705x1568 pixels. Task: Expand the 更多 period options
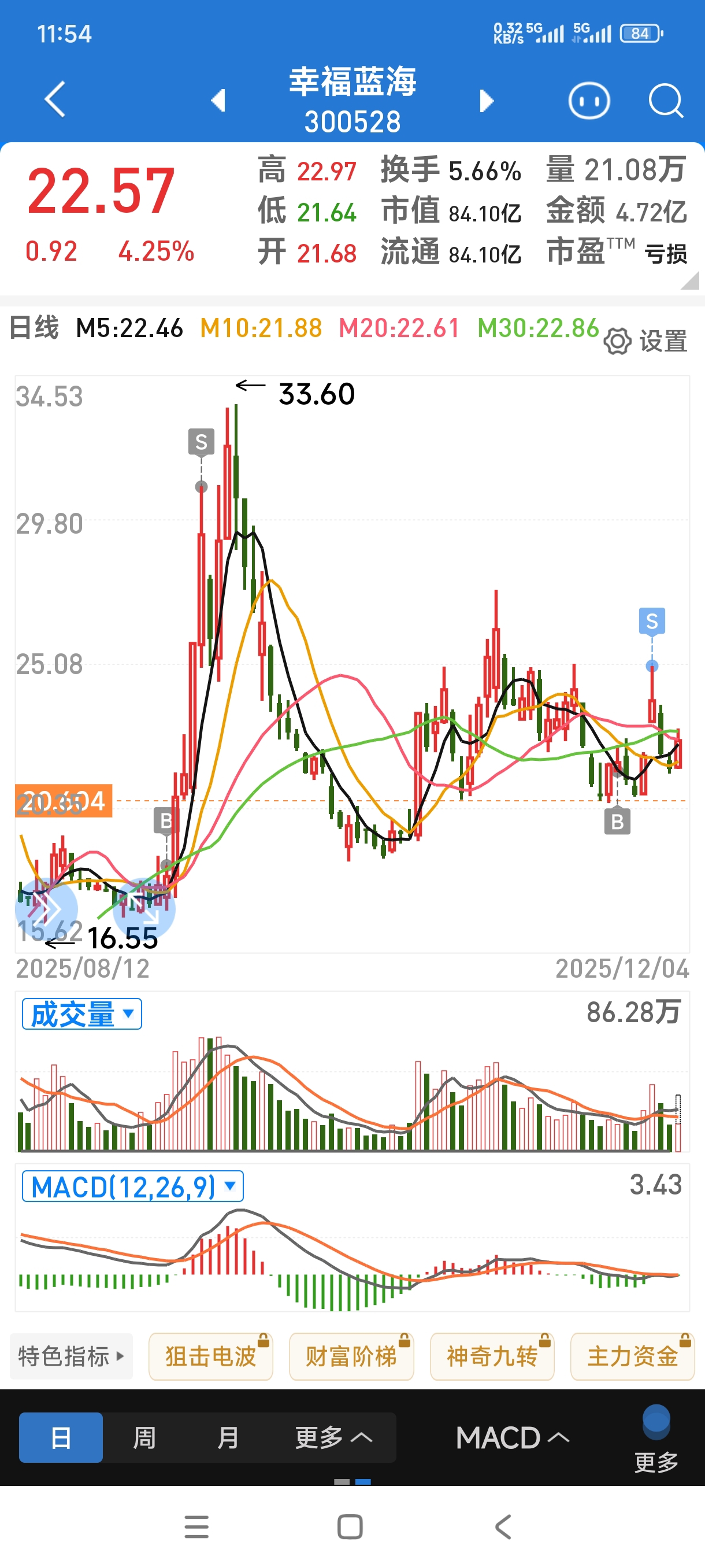[x=333, y=1437]
